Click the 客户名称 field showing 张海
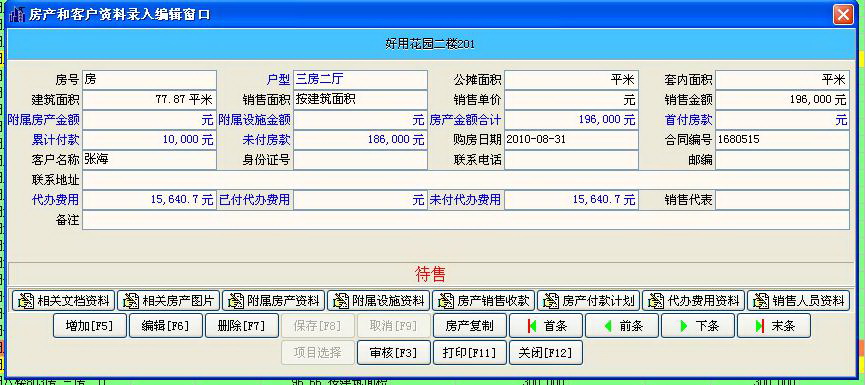Viewport: 865px width, 385px height. pyautogui.click(x=149, y=160)
